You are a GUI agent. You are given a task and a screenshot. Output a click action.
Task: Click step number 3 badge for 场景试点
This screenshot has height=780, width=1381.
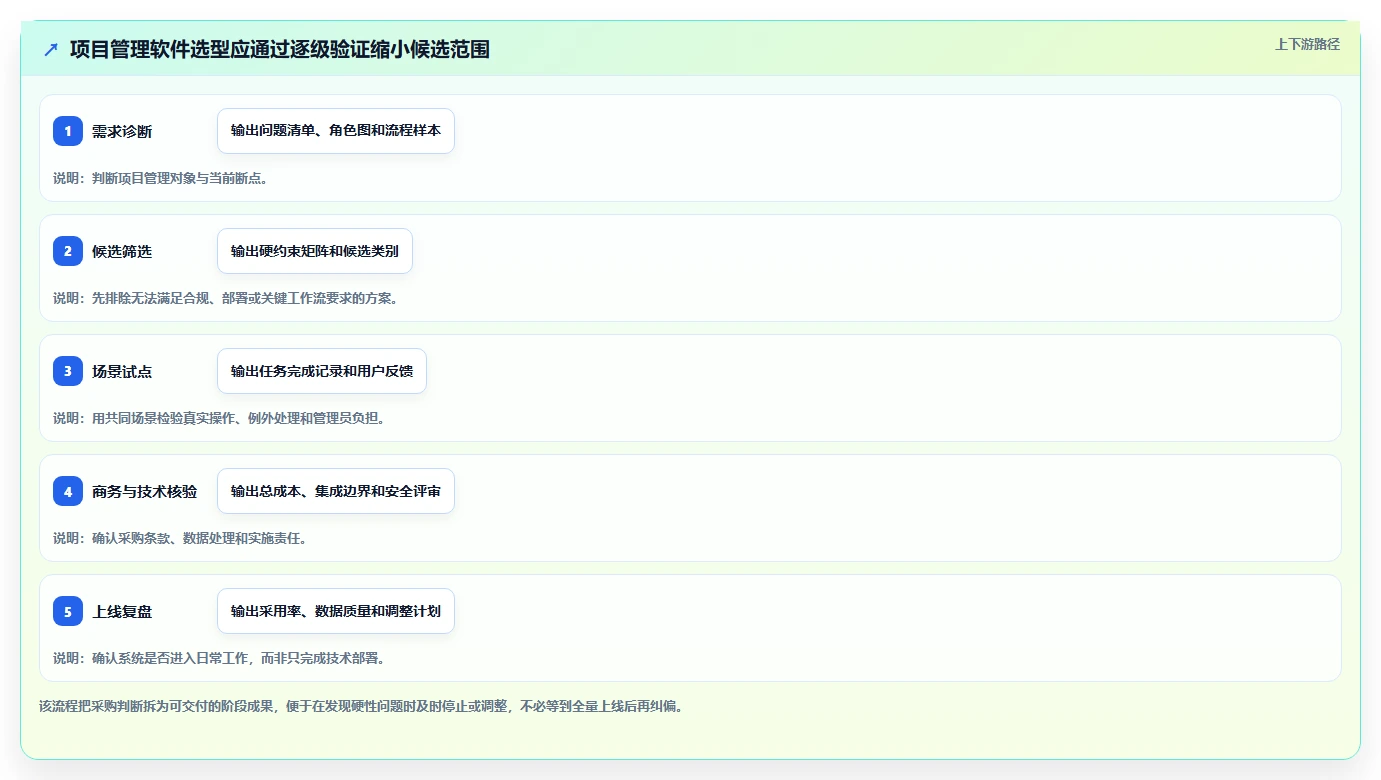[68, 371]
